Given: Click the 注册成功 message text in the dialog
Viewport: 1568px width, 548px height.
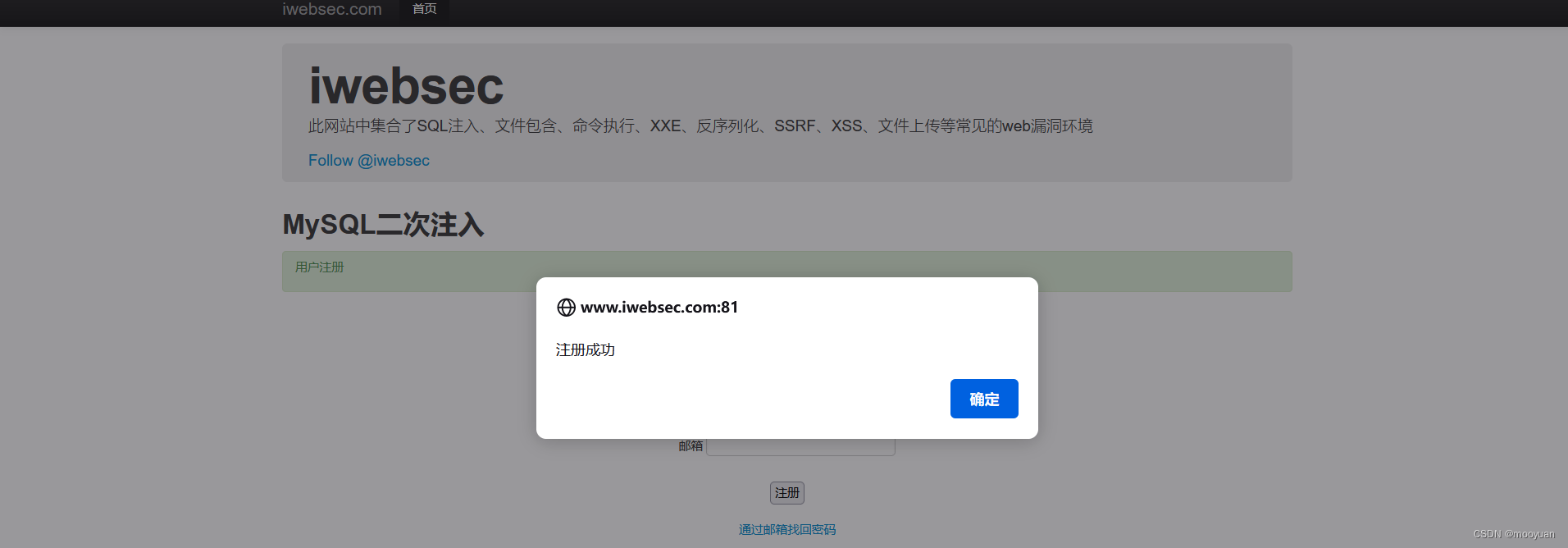Looking at the screenshot, I should pyautogui.click(x=586, y=350).
